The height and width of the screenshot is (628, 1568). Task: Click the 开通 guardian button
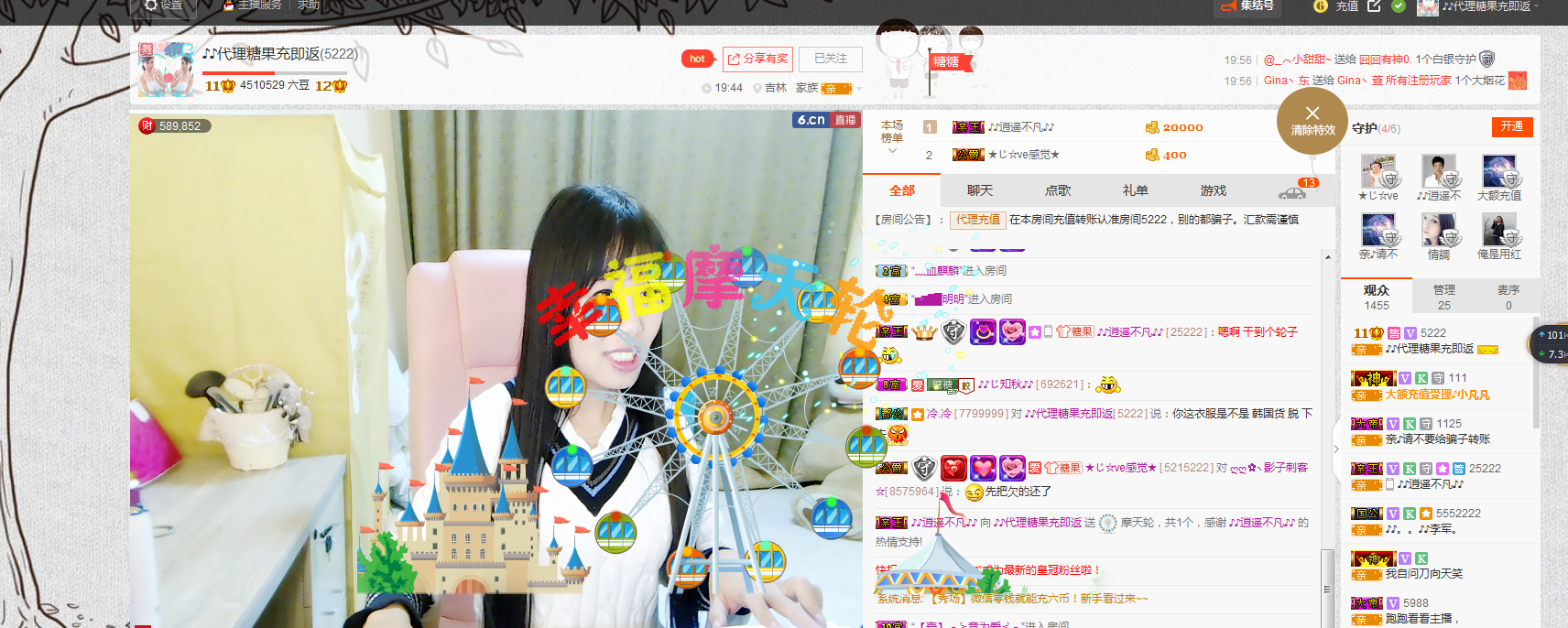coord(1511,126)
